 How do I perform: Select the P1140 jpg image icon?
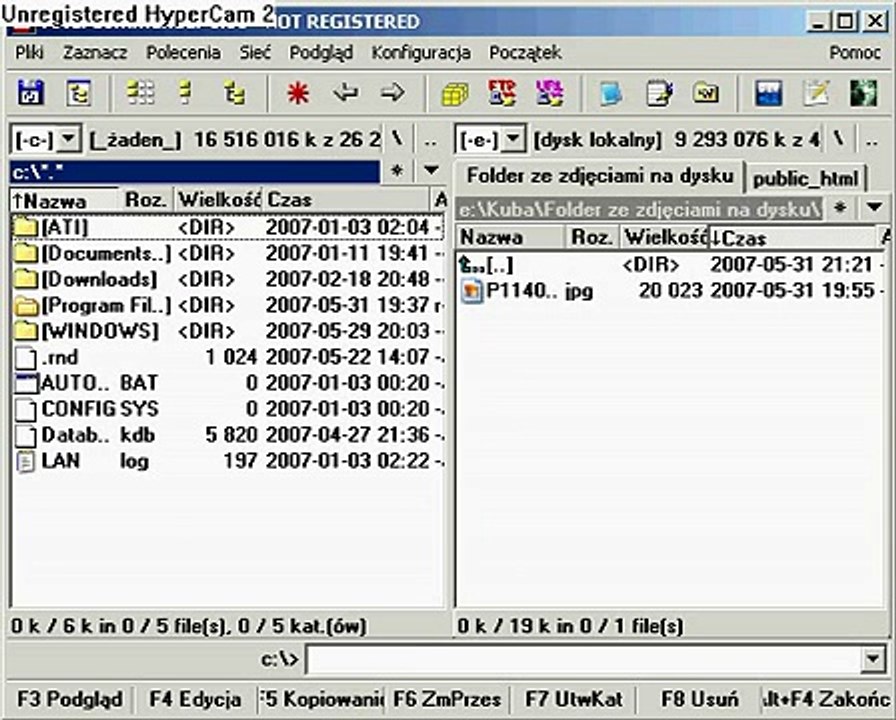(x=471, y=291)
